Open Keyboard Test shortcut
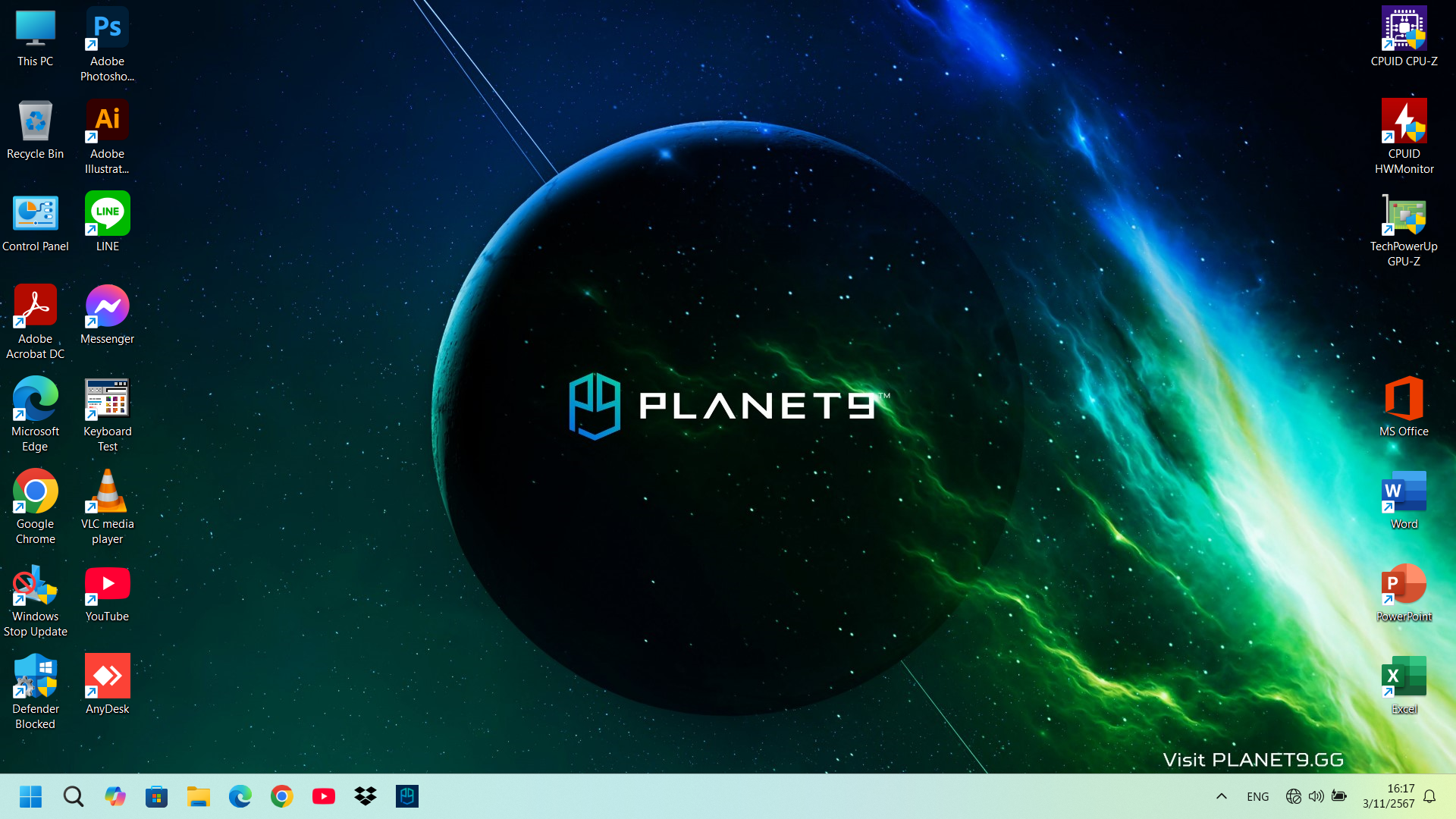 (107, 414)
